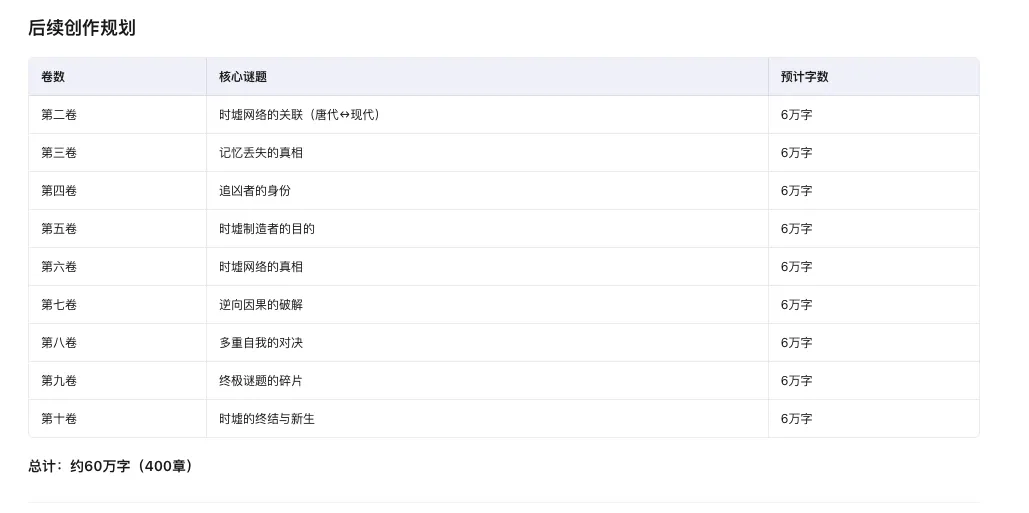Screen dimensions: 1029x513
Task: Click the 卷数 column header
Action: pyautogui.click(x=53, y=77)
